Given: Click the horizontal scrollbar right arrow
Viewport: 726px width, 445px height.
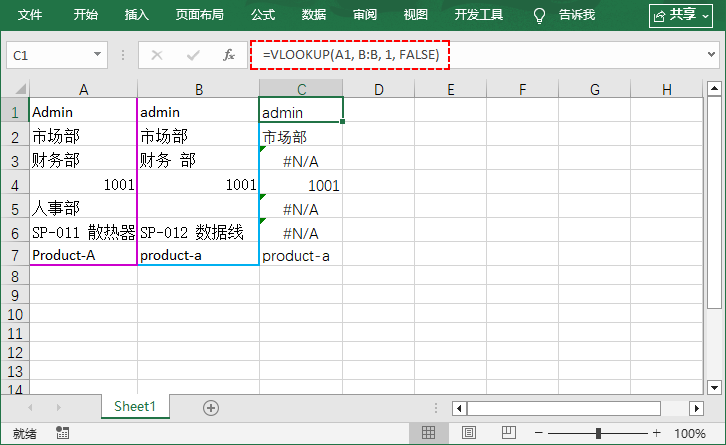Looking at the screenshot, I should (696, 408).
